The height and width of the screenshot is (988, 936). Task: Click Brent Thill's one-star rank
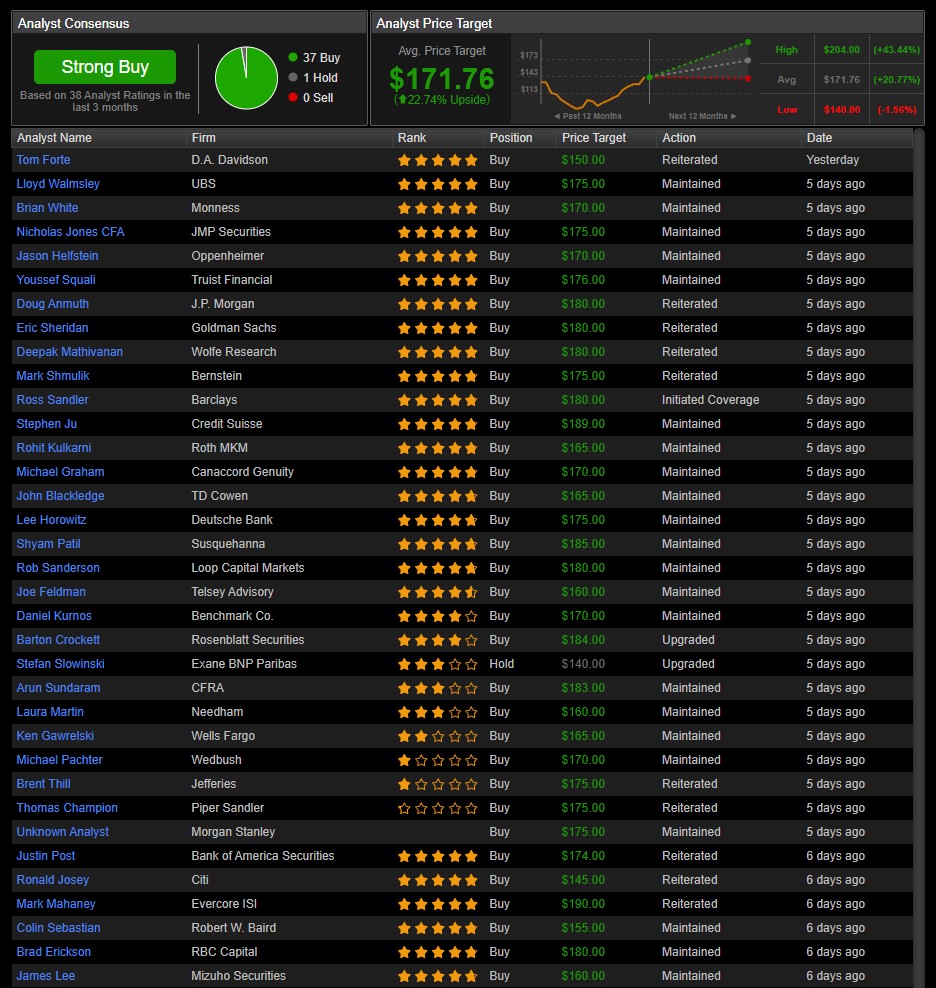click(437, 784)
